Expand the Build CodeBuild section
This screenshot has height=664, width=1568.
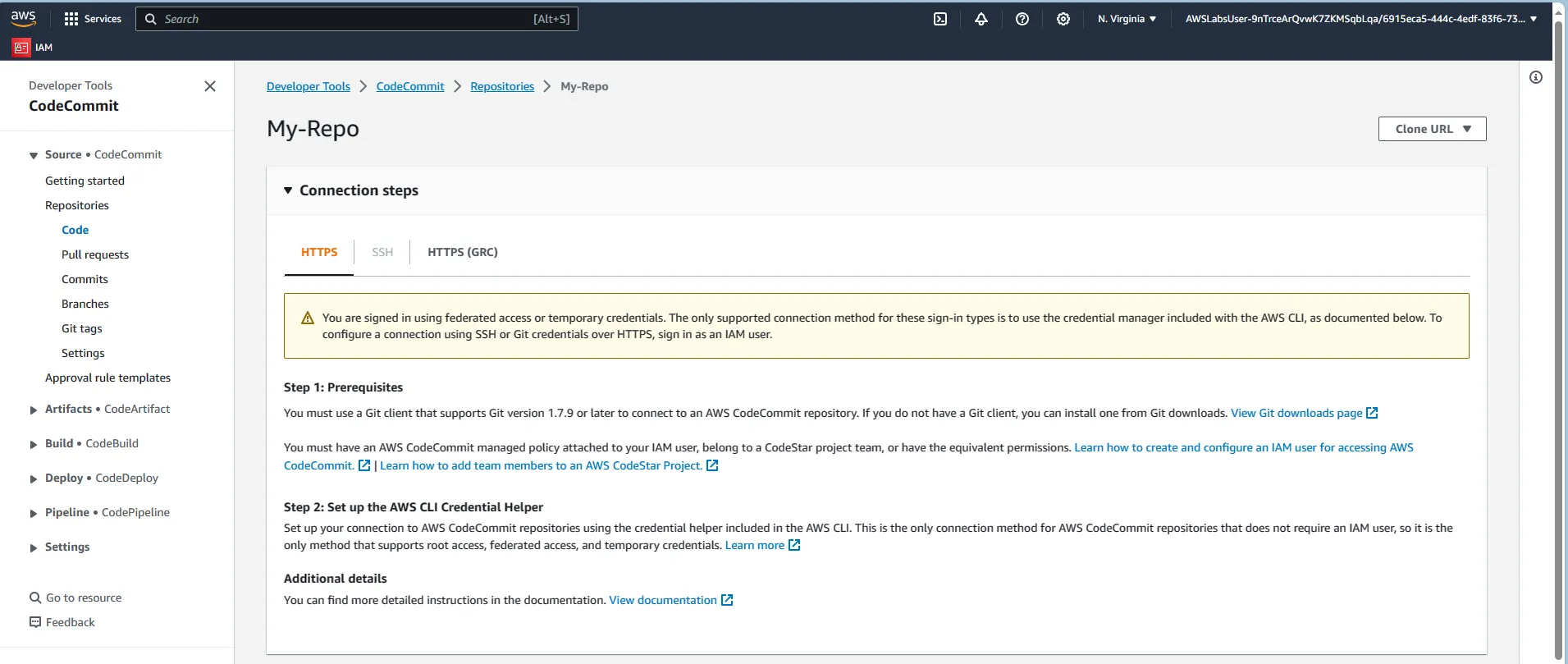pos(34,444)
